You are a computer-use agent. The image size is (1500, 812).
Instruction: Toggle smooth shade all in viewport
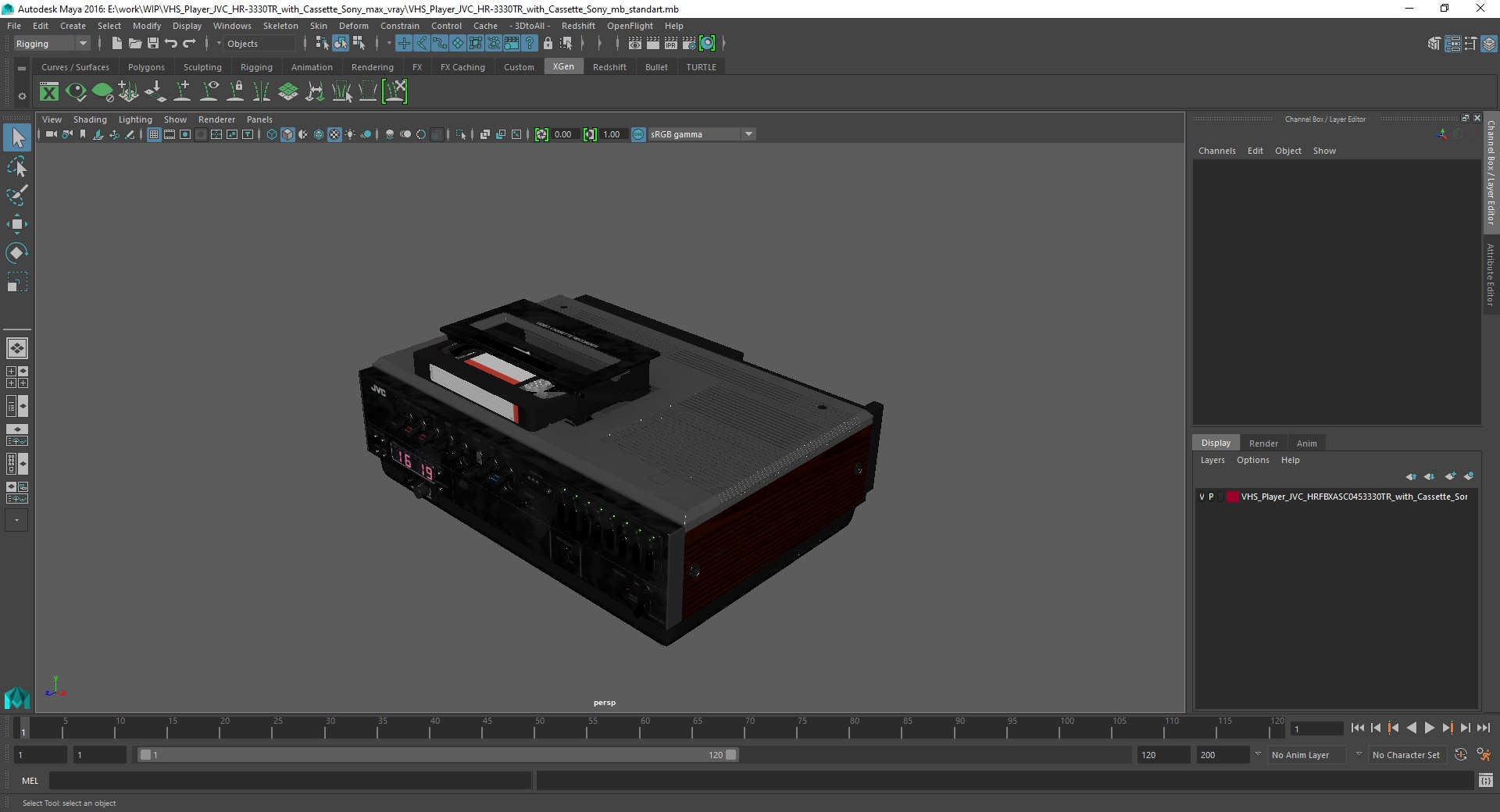(x=287, y=134)
